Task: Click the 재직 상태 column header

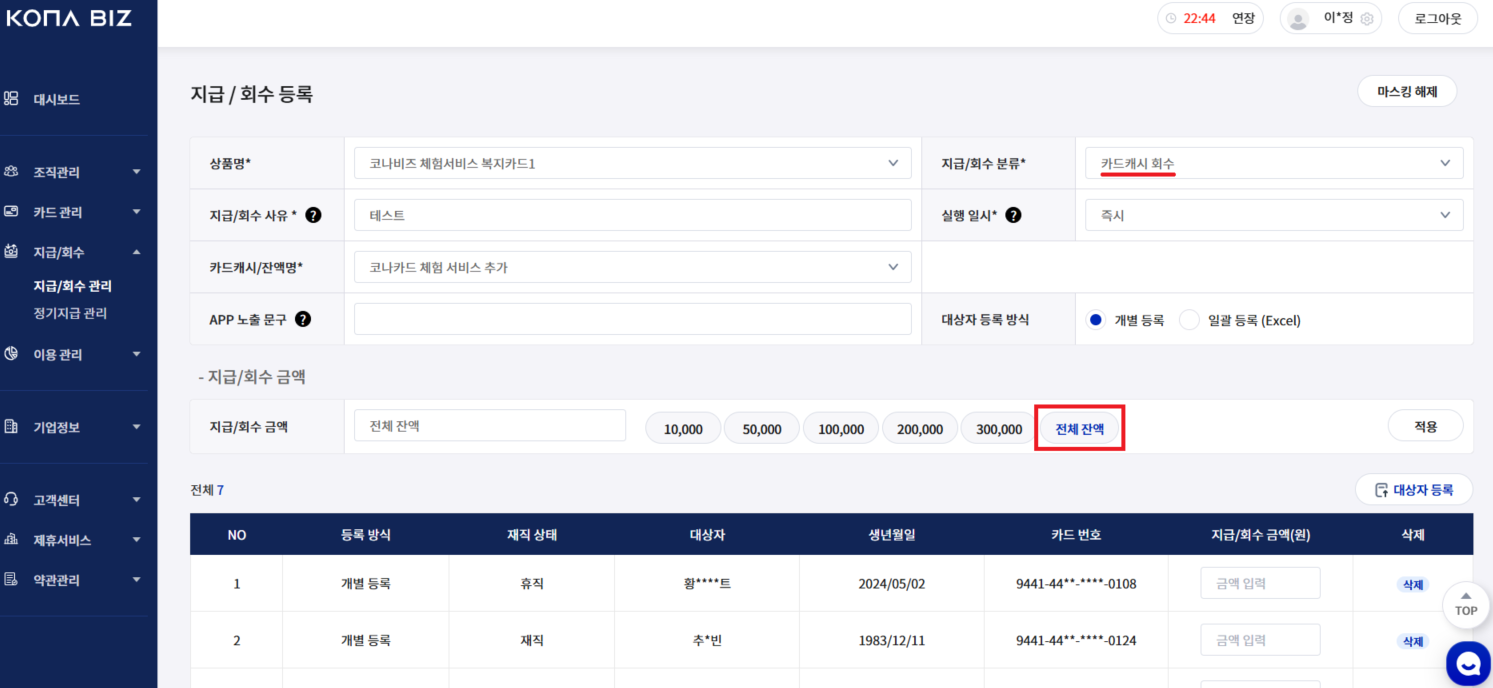Action: coord(532,535)
